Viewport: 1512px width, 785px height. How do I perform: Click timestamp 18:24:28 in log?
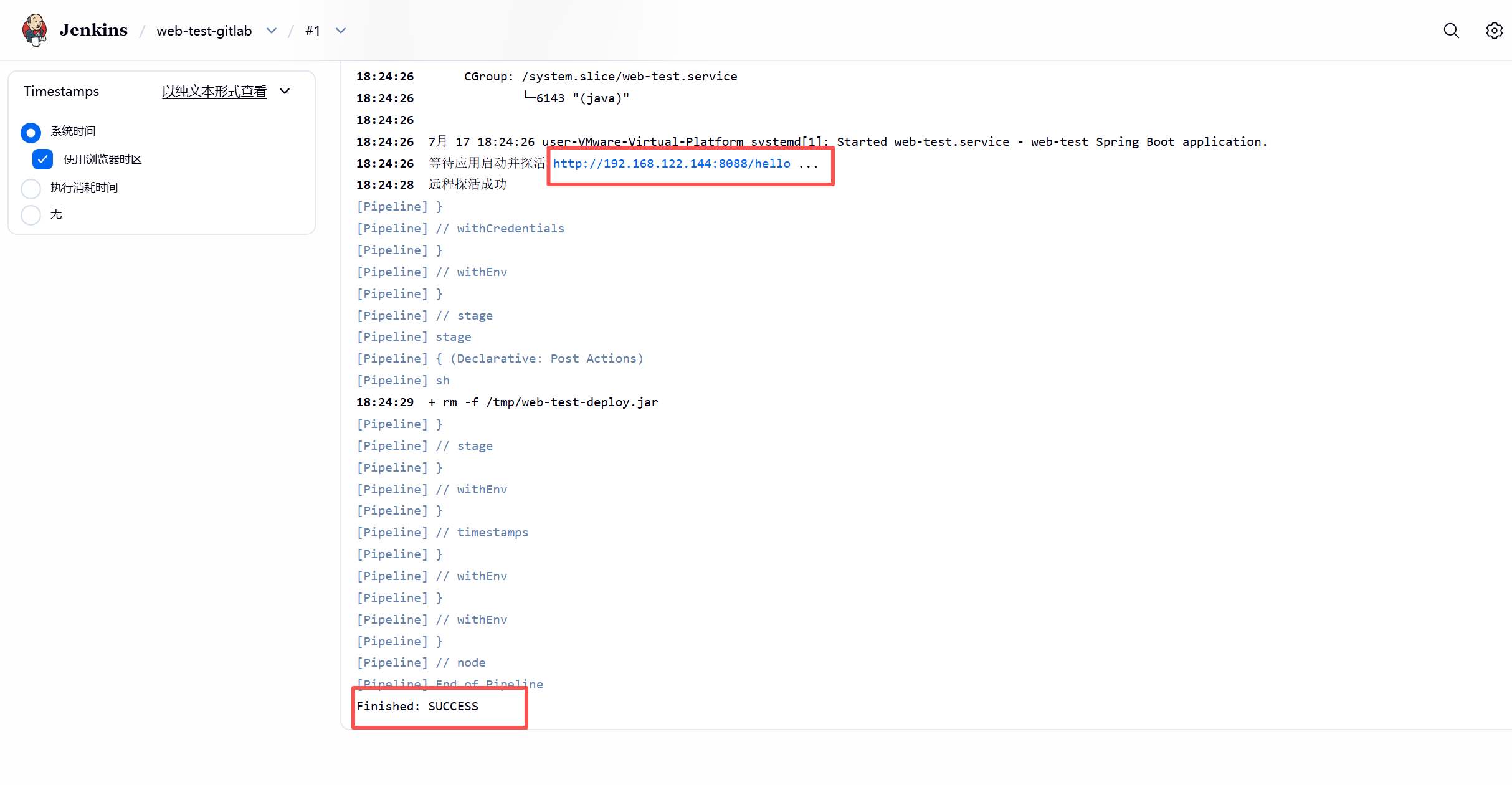point(385,185)
